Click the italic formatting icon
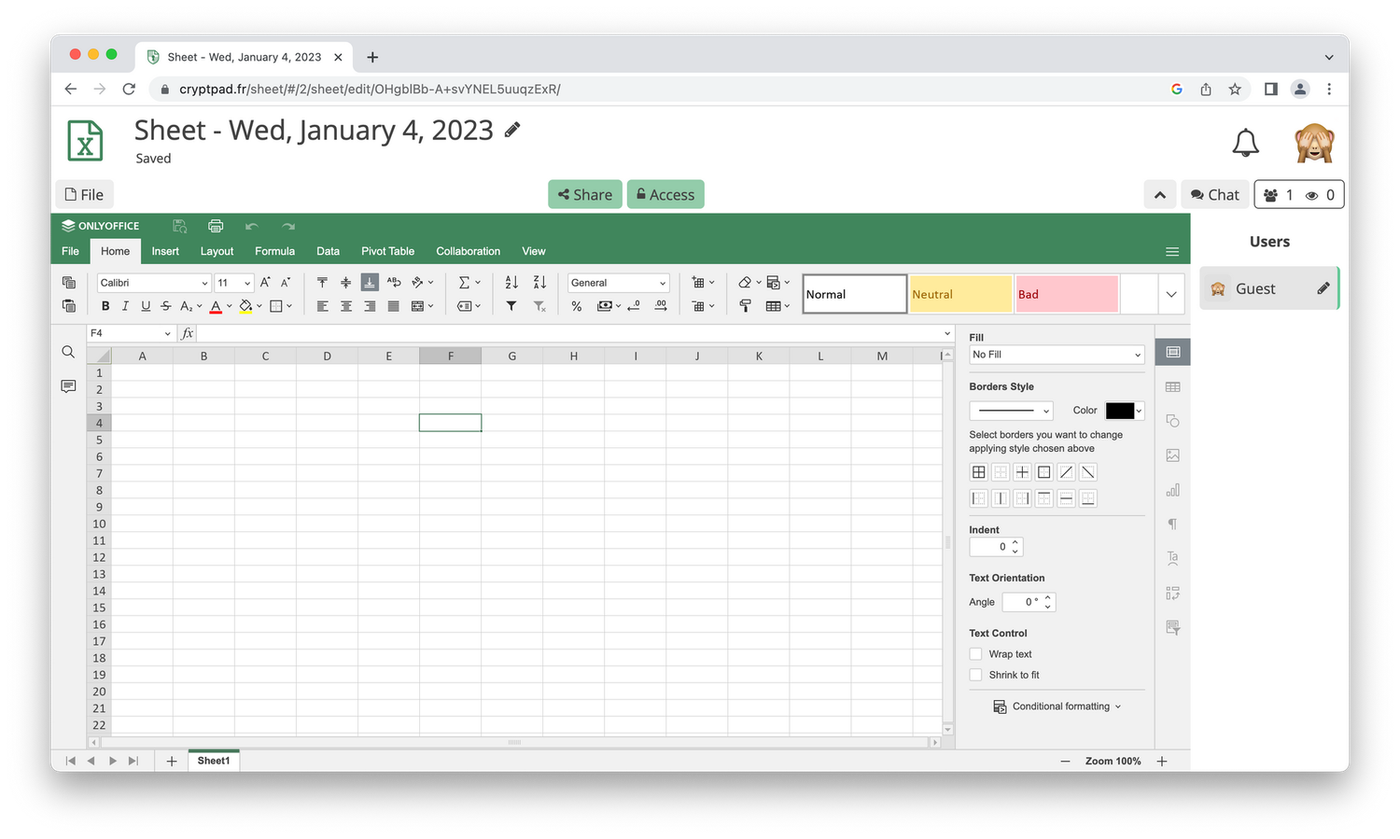This screenshot has height=839, width=1400. coord(125,306)
